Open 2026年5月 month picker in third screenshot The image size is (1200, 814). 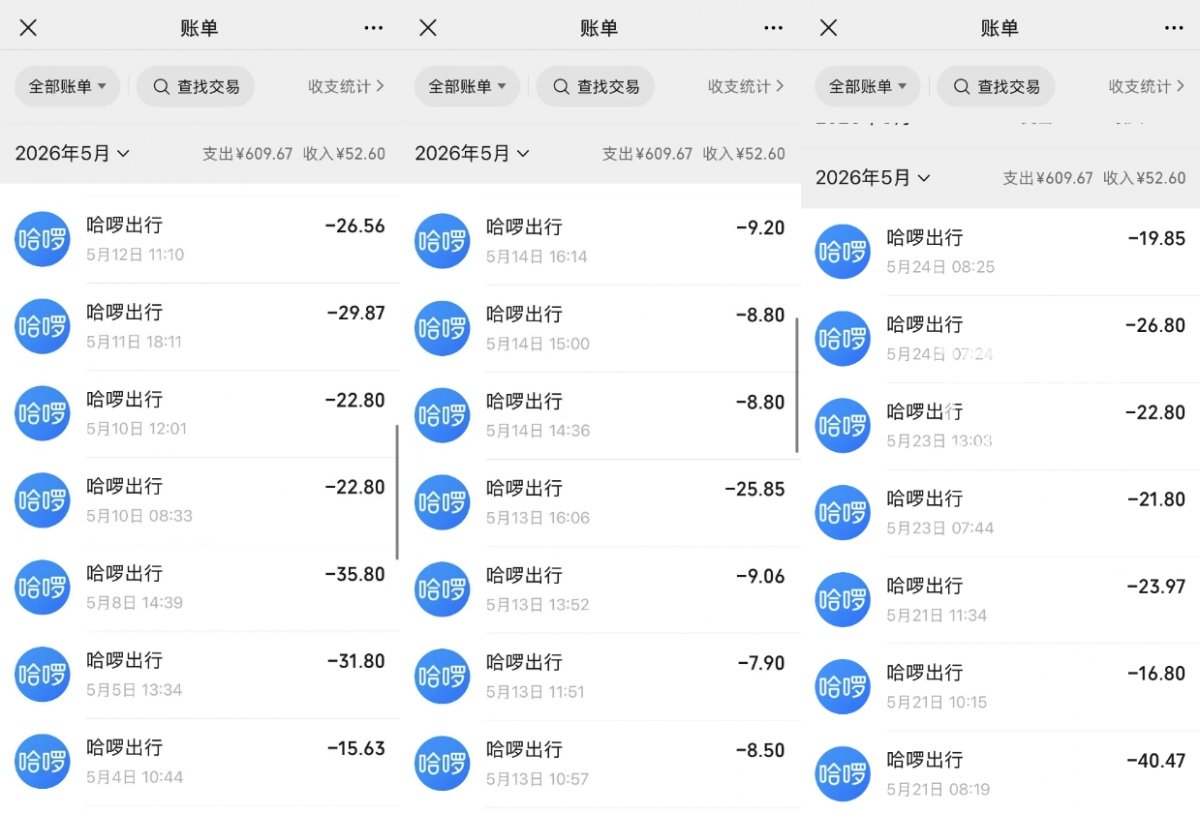point(873,178)
